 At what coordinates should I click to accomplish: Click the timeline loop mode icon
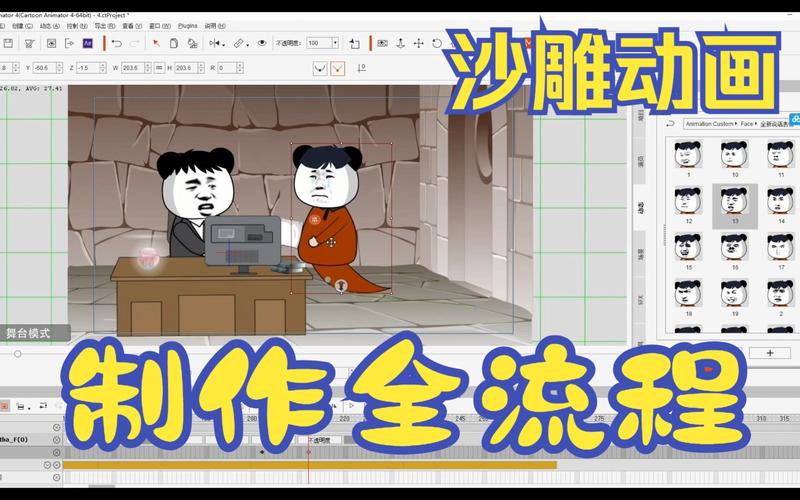tap(43, 406)
